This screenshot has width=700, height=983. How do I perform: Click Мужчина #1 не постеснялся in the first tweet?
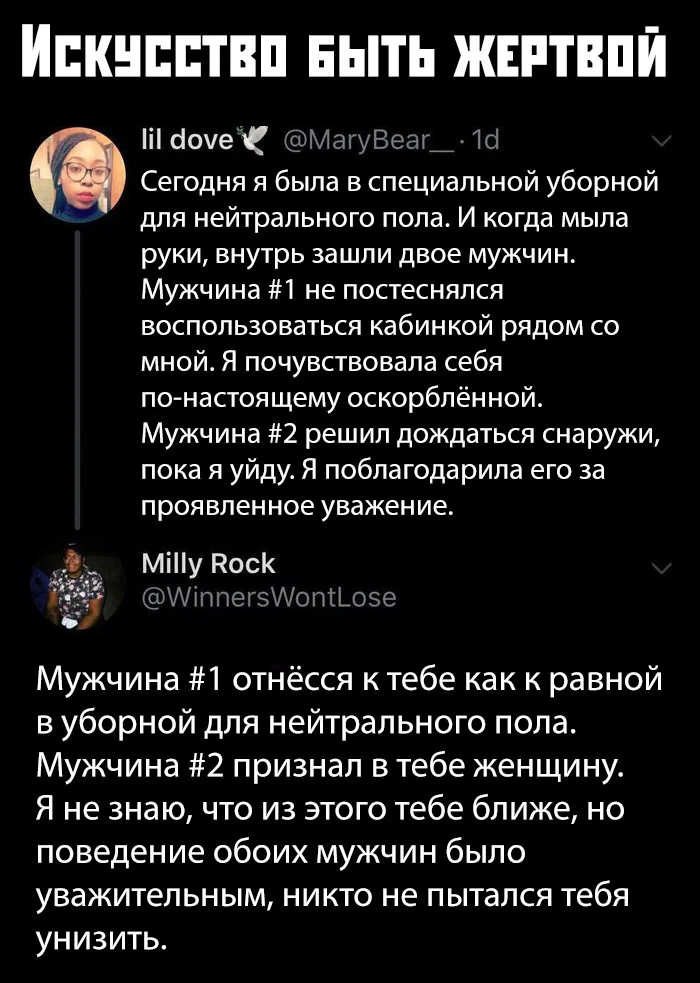[323, 290]
